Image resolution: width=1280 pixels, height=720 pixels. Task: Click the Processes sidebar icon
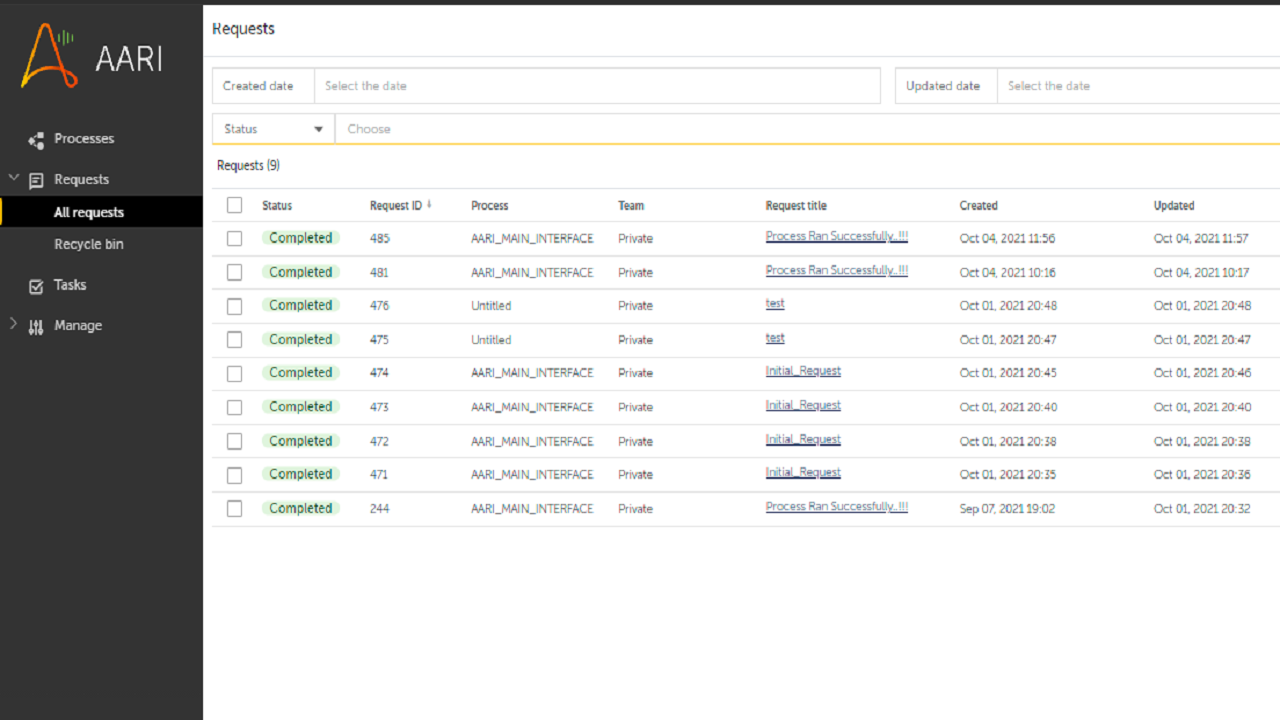[x=36, y=140]
